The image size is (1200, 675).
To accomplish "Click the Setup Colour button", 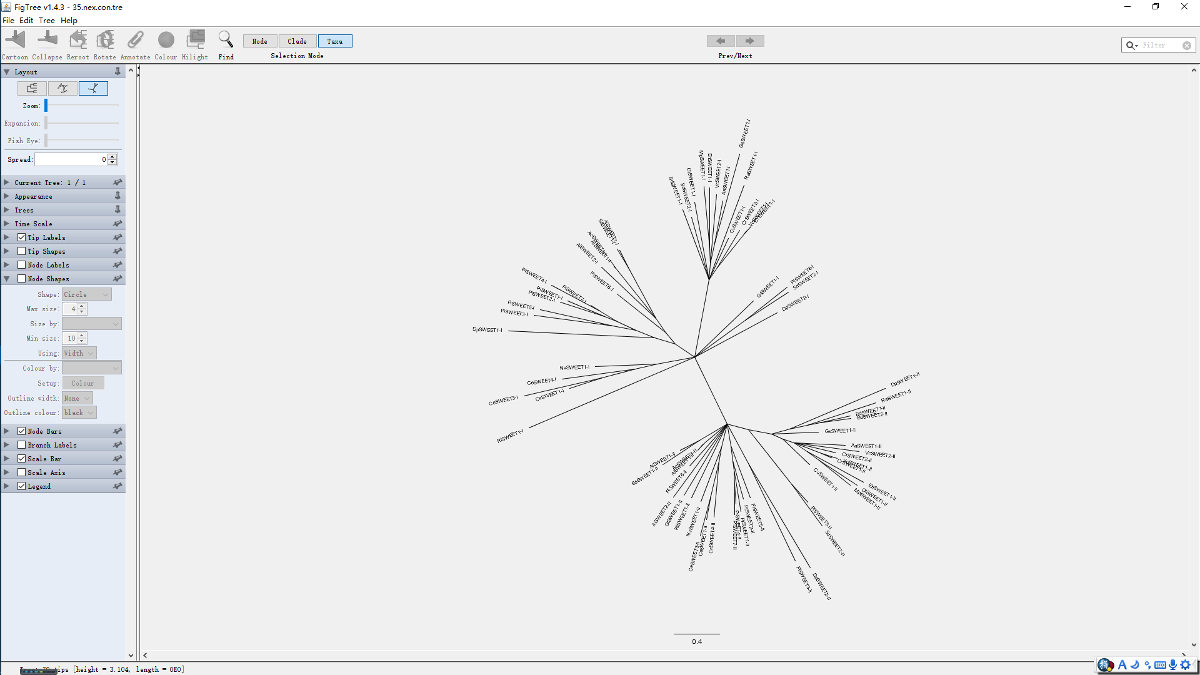I will (x=82, y=383).
